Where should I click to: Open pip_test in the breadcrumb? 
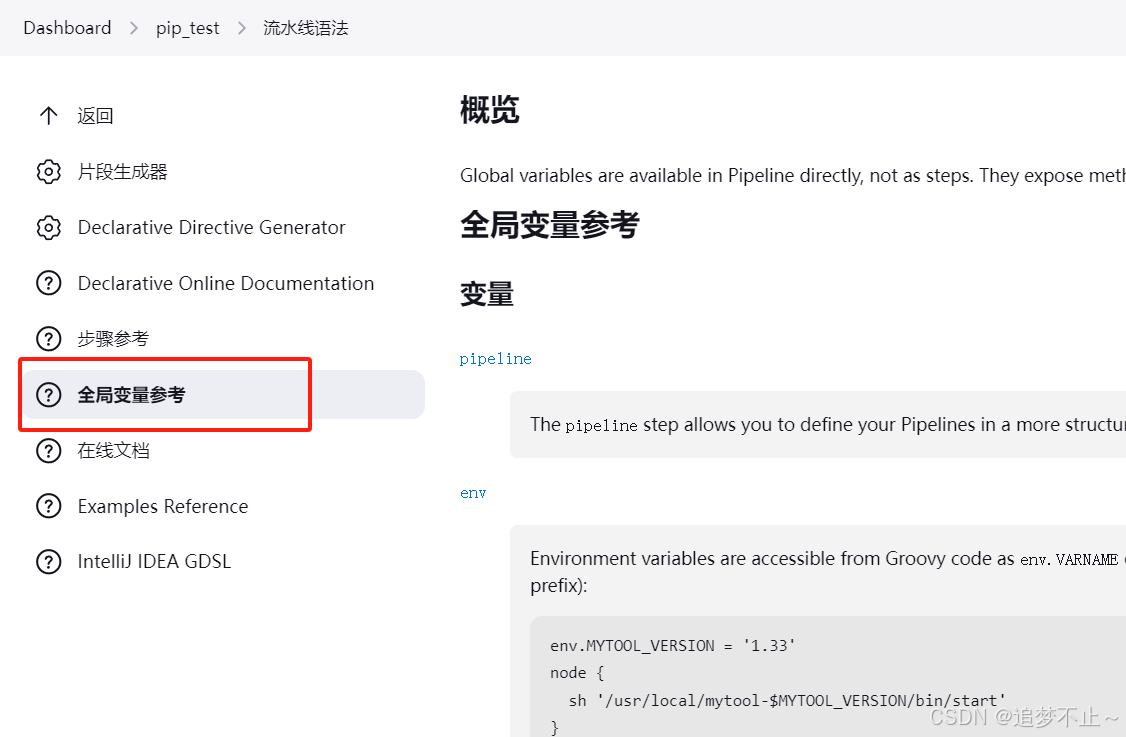click(187, 28)
